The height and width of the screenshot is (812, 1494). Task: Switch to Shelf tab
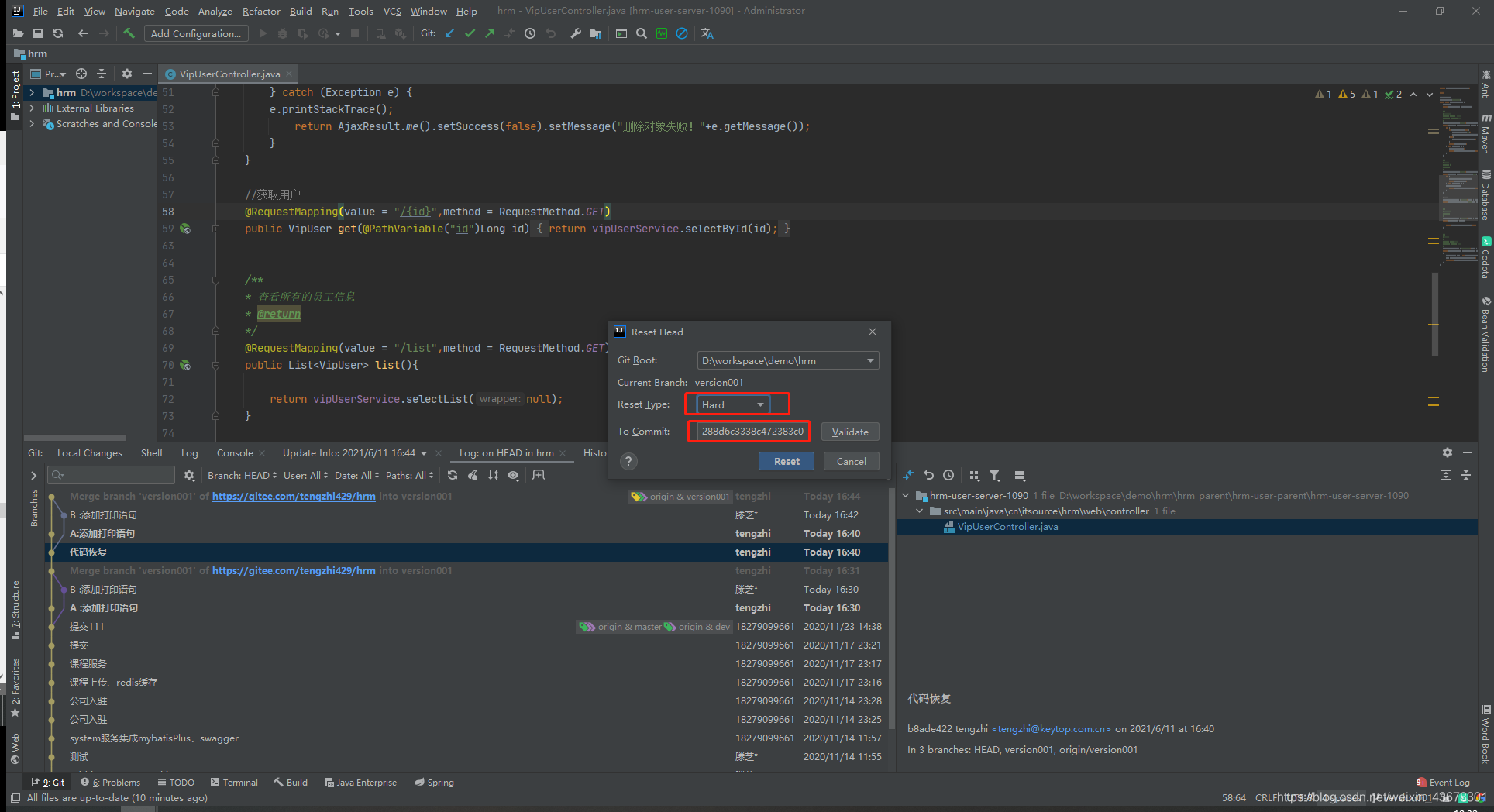tap(152, 452)
